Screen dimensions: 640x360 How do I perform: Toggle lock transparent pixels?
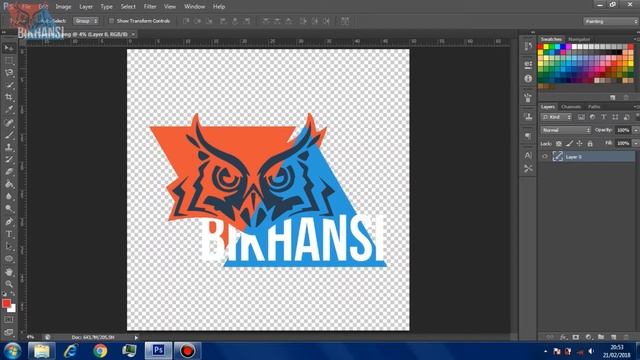(559, 144)
